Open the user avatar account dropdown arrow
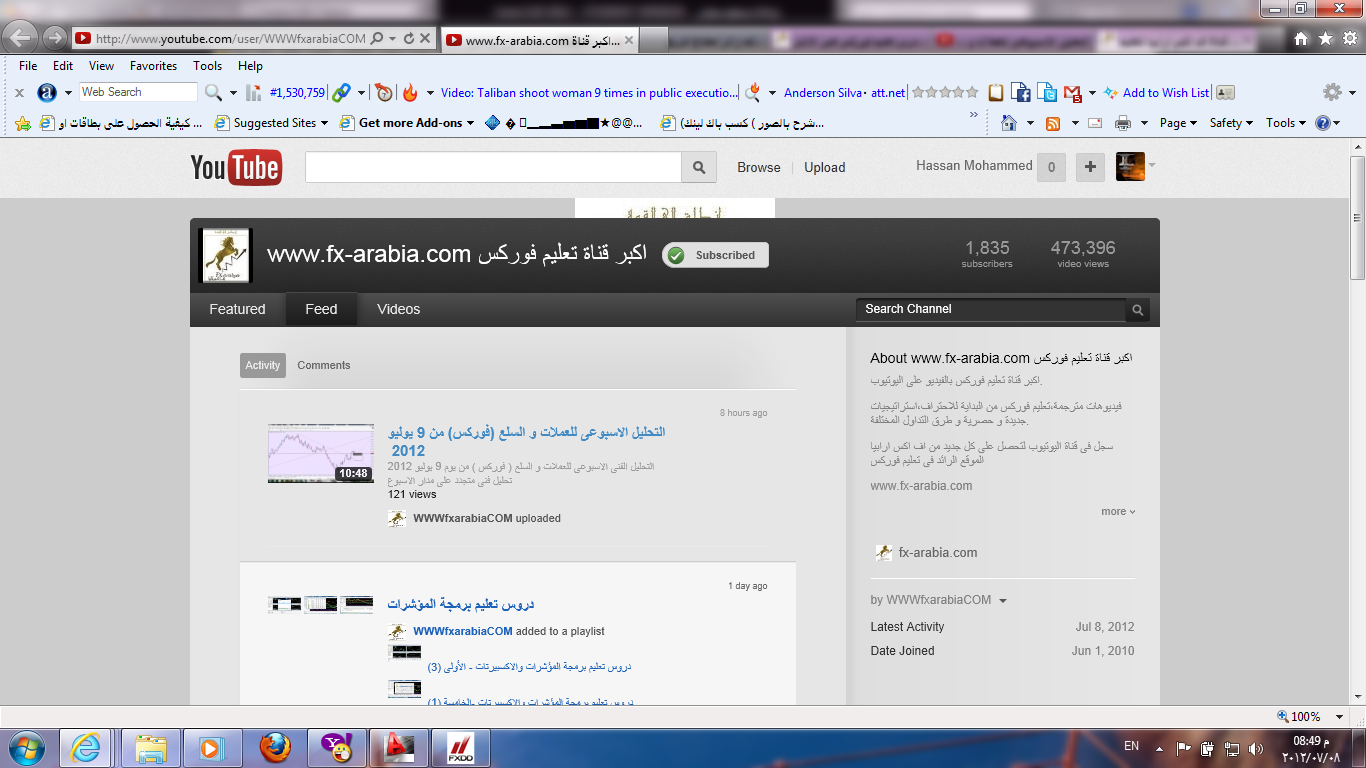Image resolution: width=1366 pixels, height=768 pixels. pos(1151,165)
